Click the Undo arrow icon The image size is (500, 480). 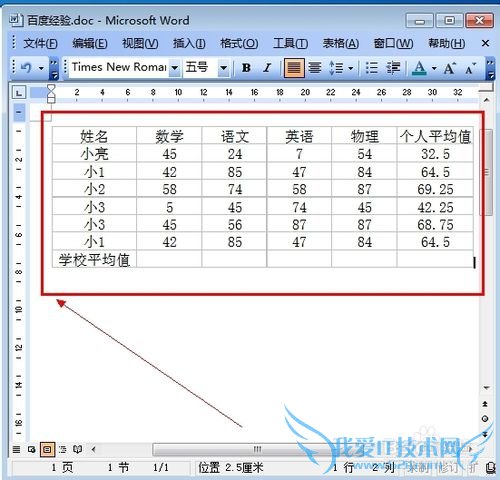tap(26, 68)
